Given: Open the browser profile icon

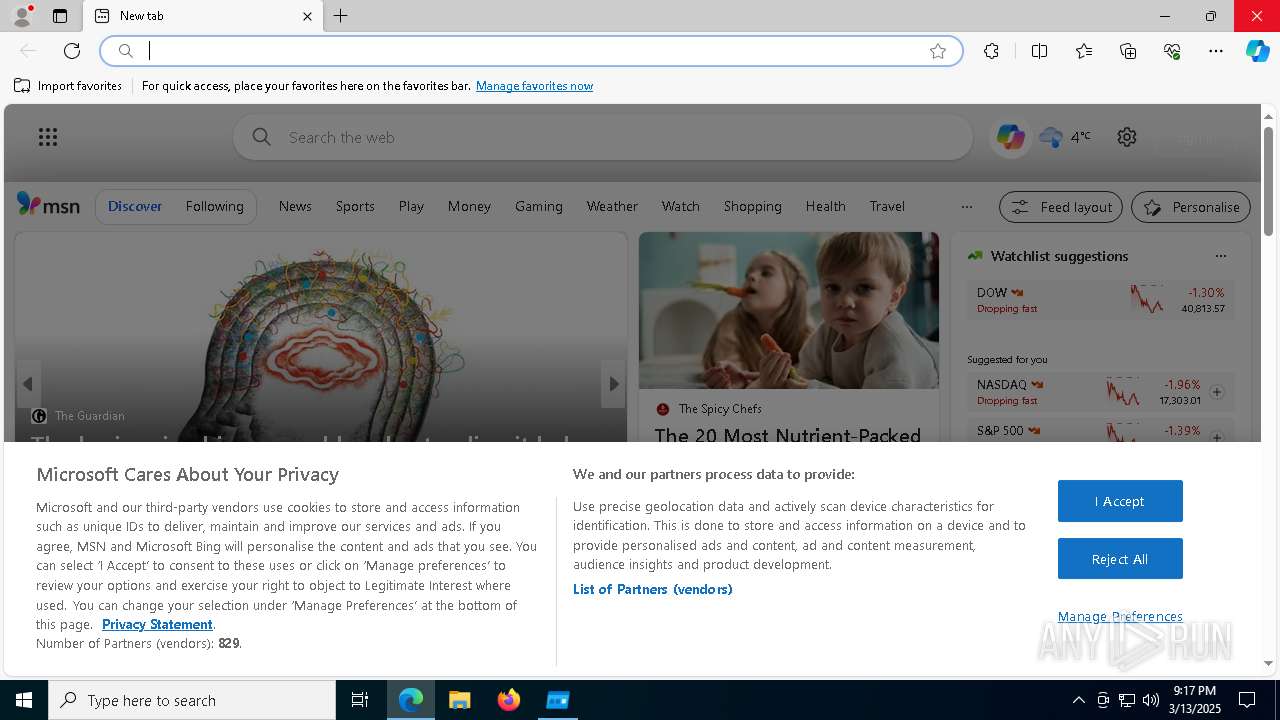Looking at the screenshot, I should point(22,16).
